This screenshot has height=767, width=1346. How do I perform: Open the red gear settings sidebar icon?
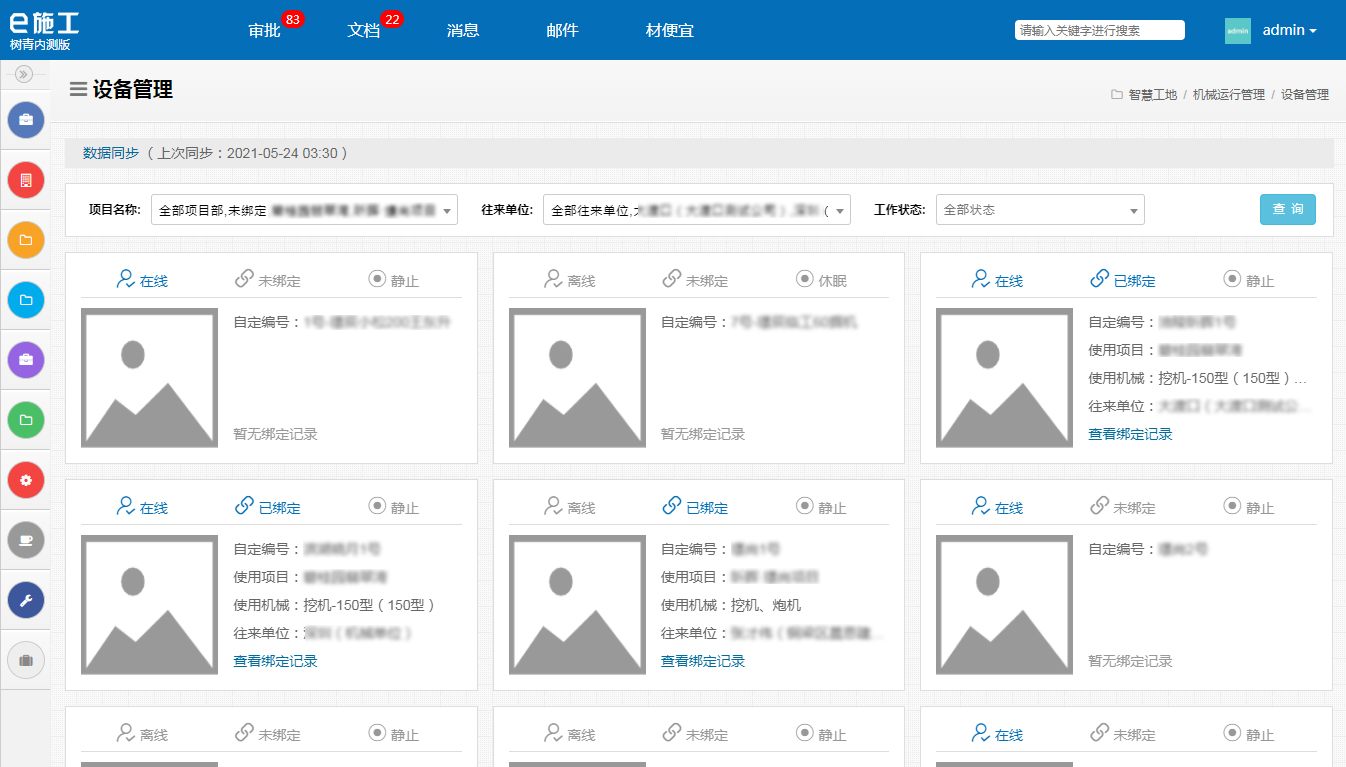(25, 480)
